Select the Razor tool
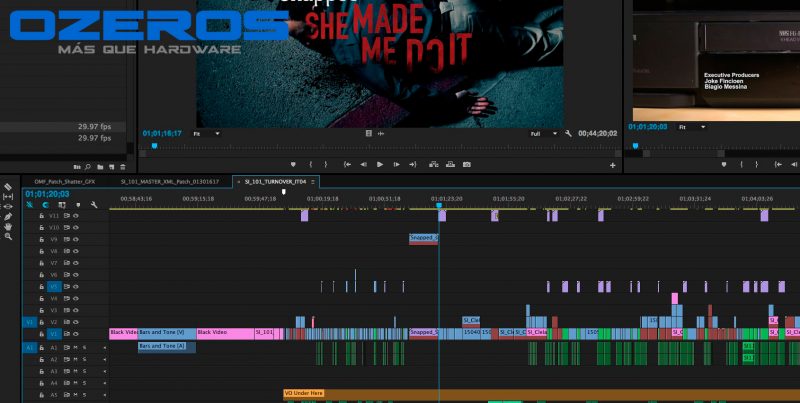 click(8, 187)
